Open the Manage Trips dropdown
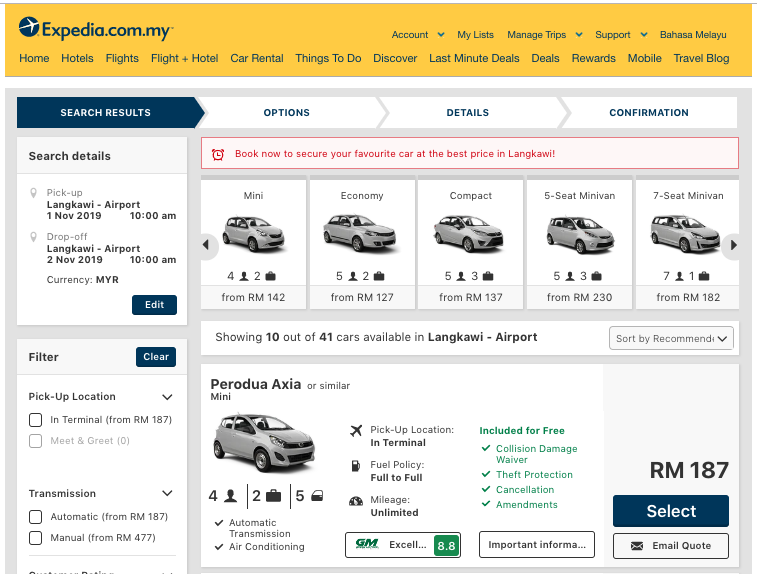 click(x=545, y=35)
